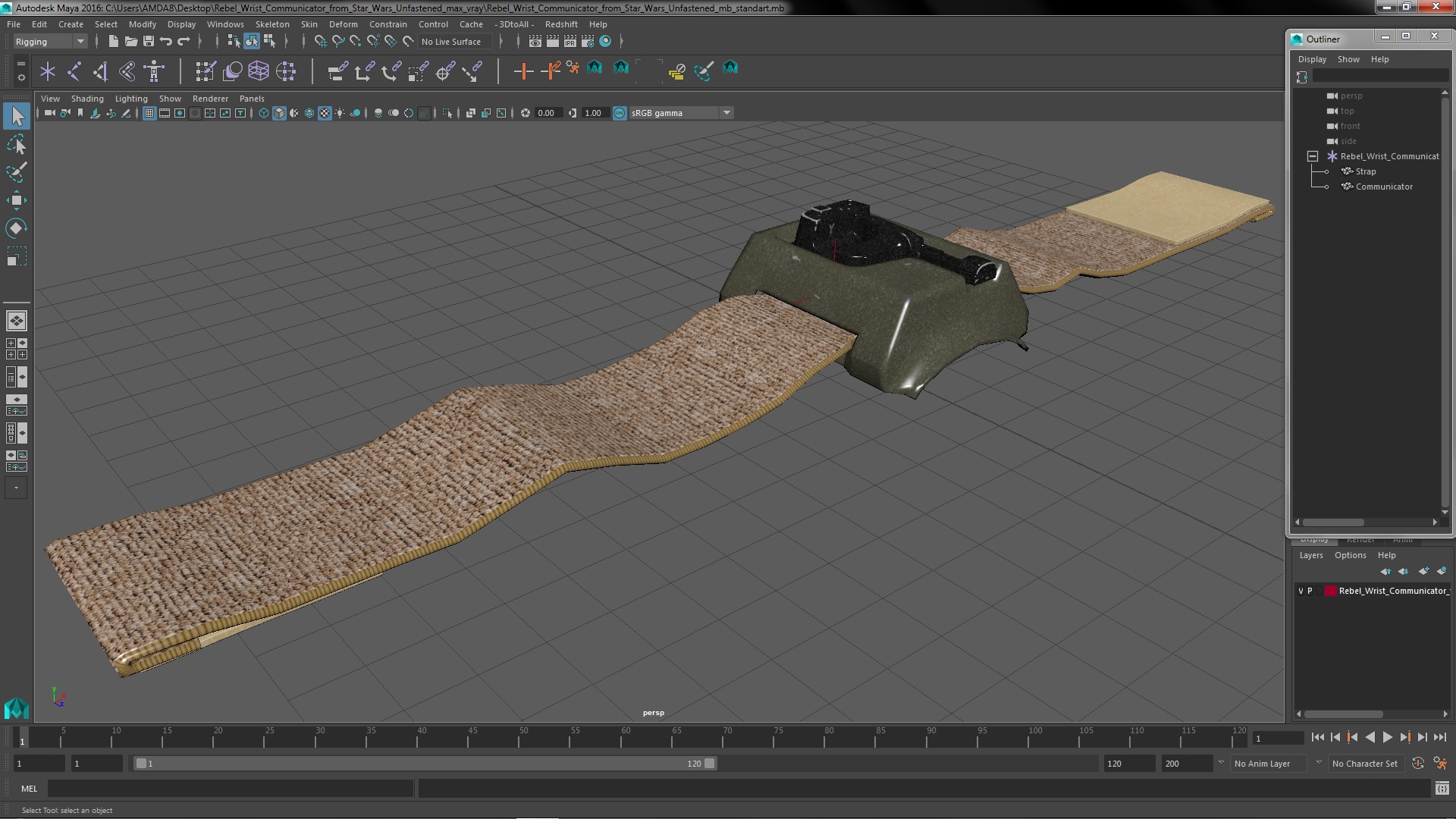Viewport: 1456px width, 819px height.
Task: Click frame 60 on the time slider
Action: pos(626,737)
